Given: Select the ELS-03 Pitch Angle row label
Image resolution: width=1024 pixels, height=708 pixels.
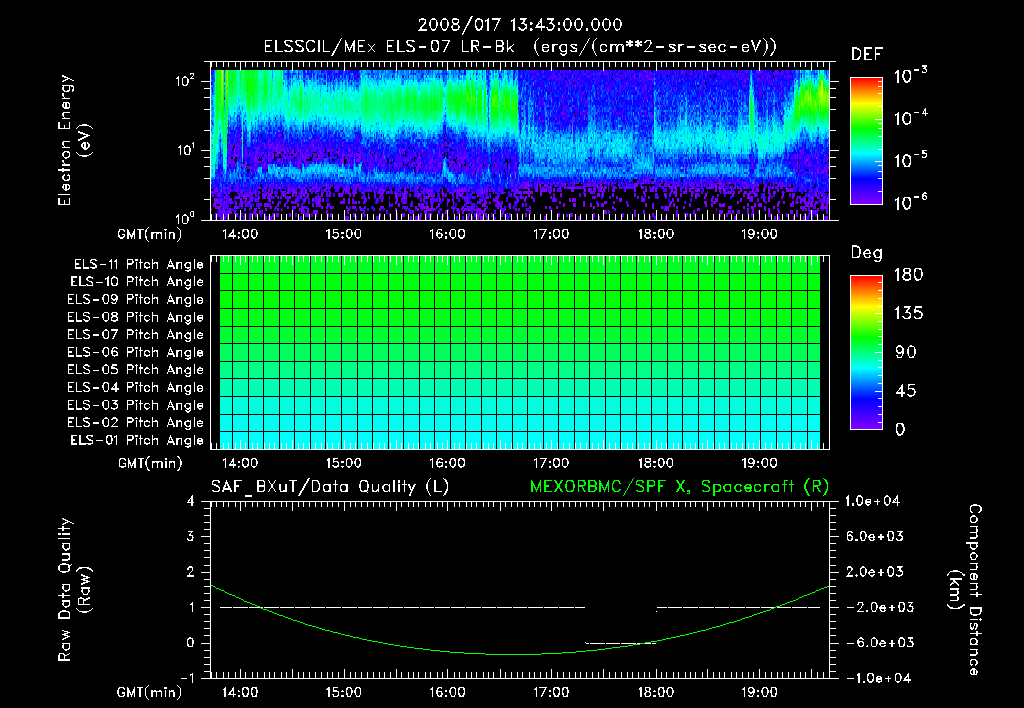Looking at the screenshot, I should (136, 405).
